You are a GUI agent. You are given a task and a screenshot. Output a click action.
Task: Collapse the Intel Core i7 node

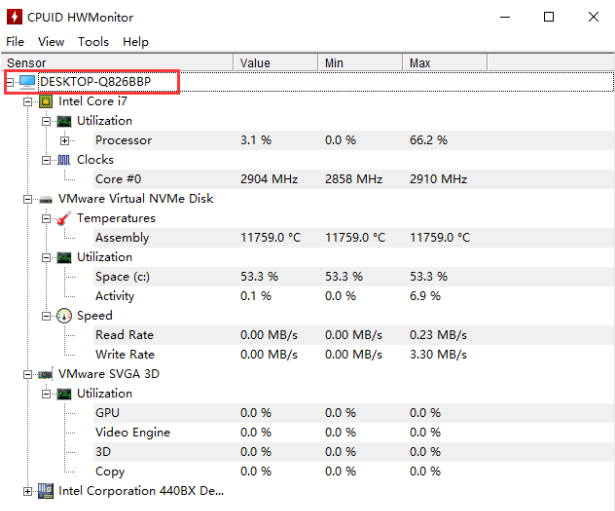click(27, 102)
